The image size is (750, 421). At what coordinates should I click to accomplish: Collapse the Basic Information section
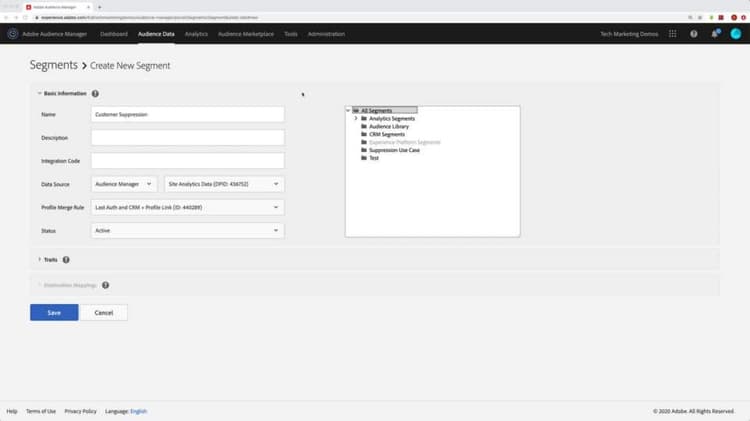point(40,93)
